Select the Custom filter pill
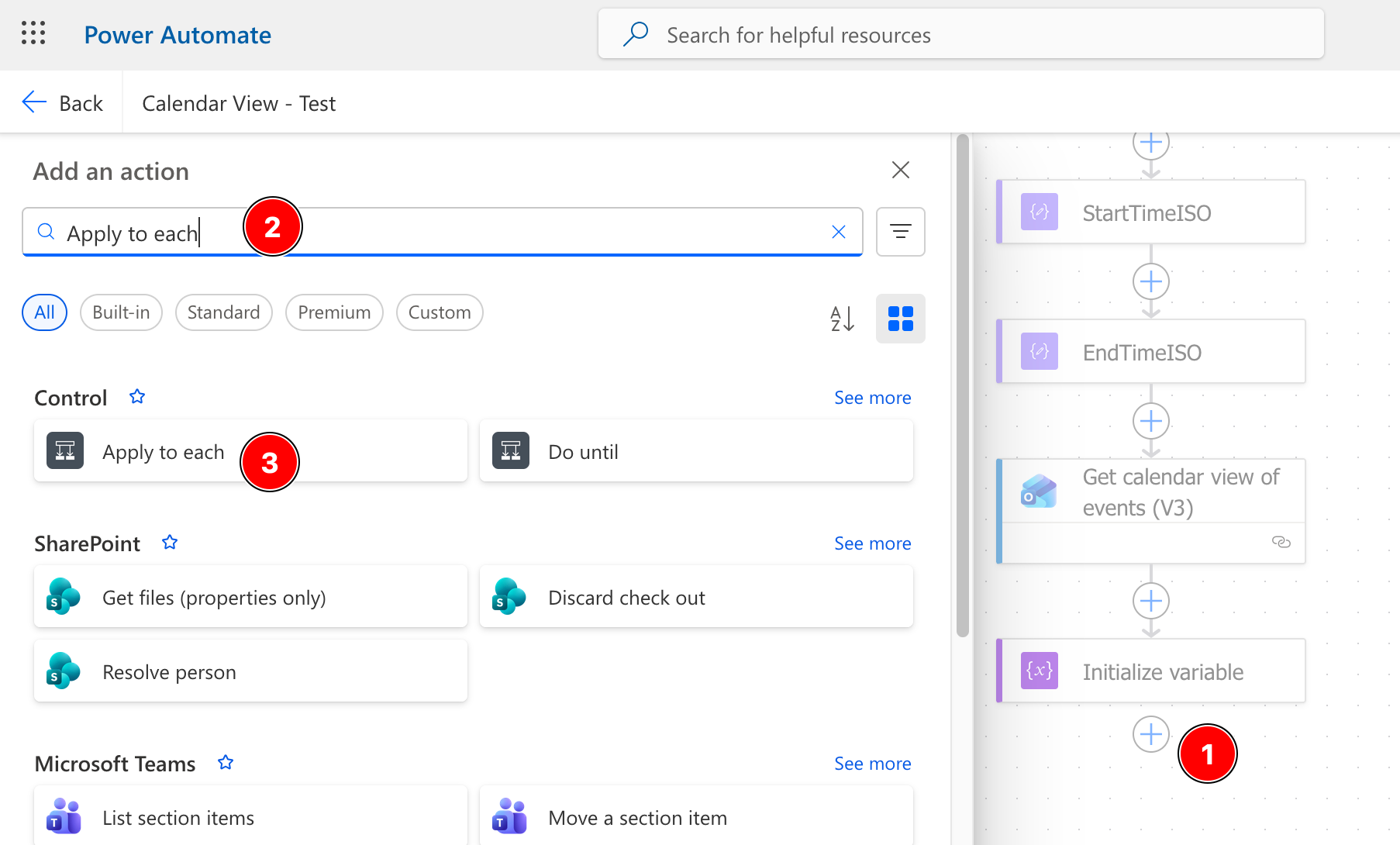Viewport: 1400px width, 845px height. pyautogui.click(x=440, y=312)
